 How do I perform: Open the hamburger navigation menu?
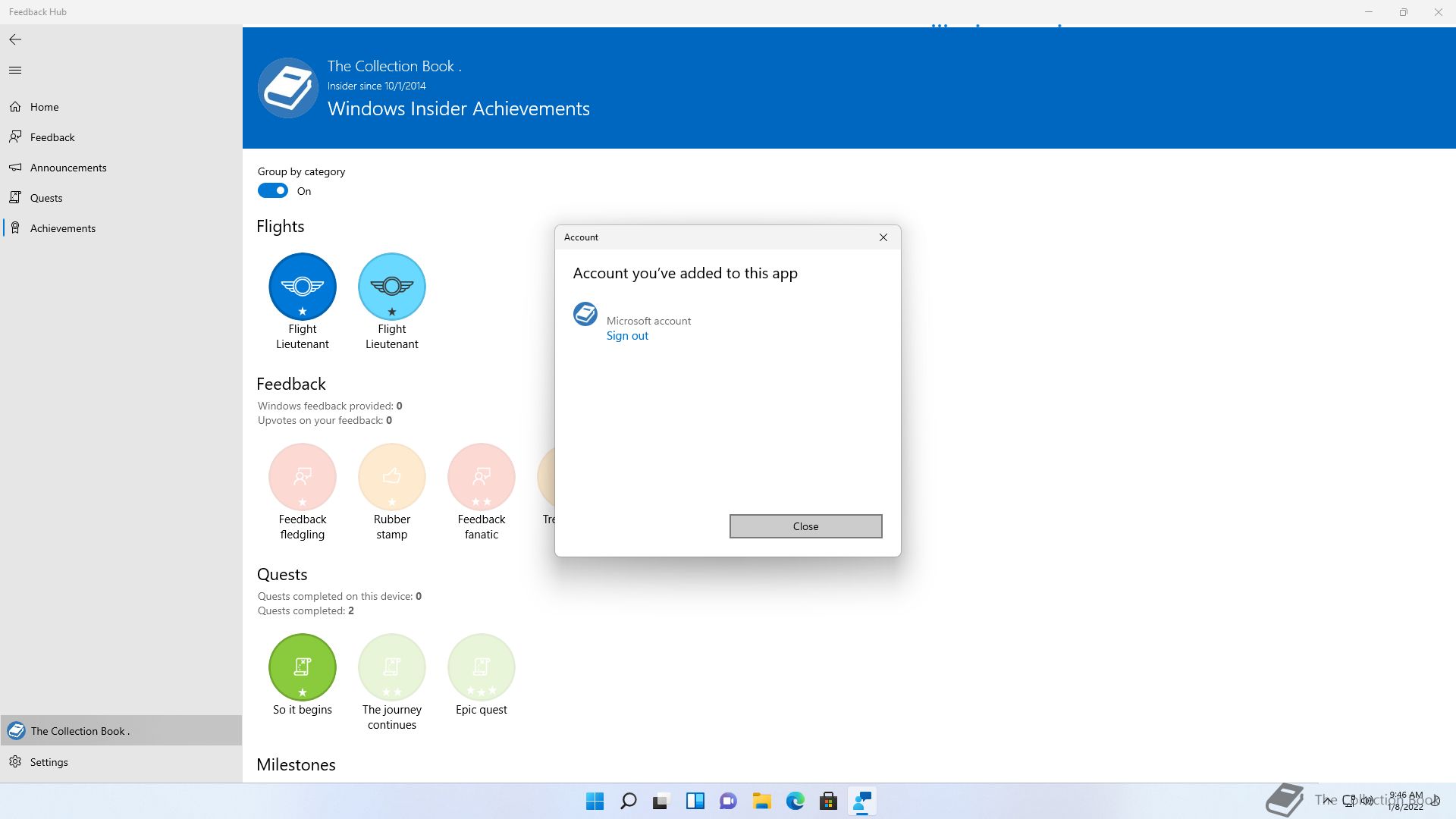[15, 71]
